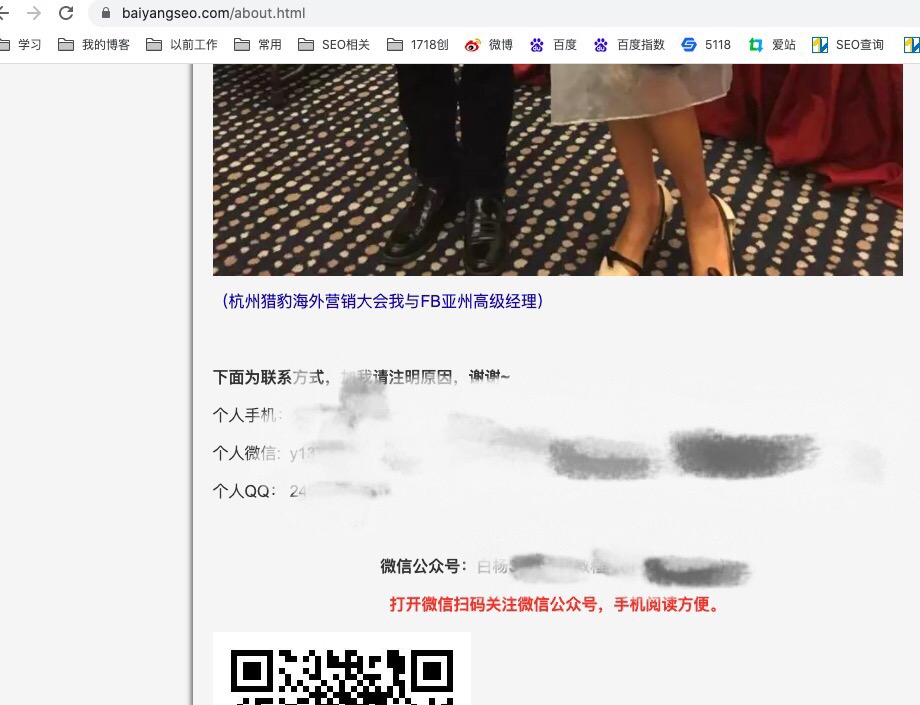The image size is (920, 705).
Task: Open the 5118 bookmark
Action: [706, 45]
